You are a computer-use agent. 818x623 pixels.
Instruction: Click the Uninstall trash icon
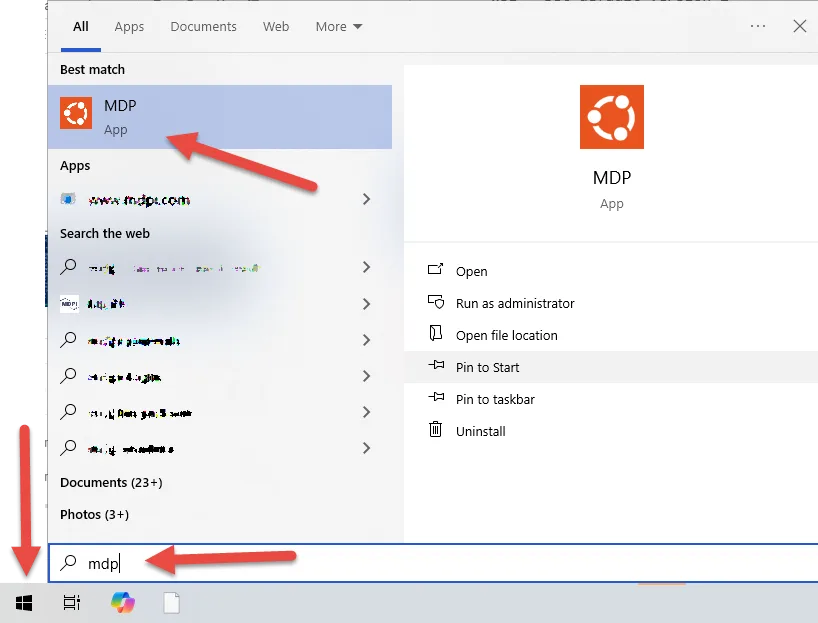click(x=436, y=429)
